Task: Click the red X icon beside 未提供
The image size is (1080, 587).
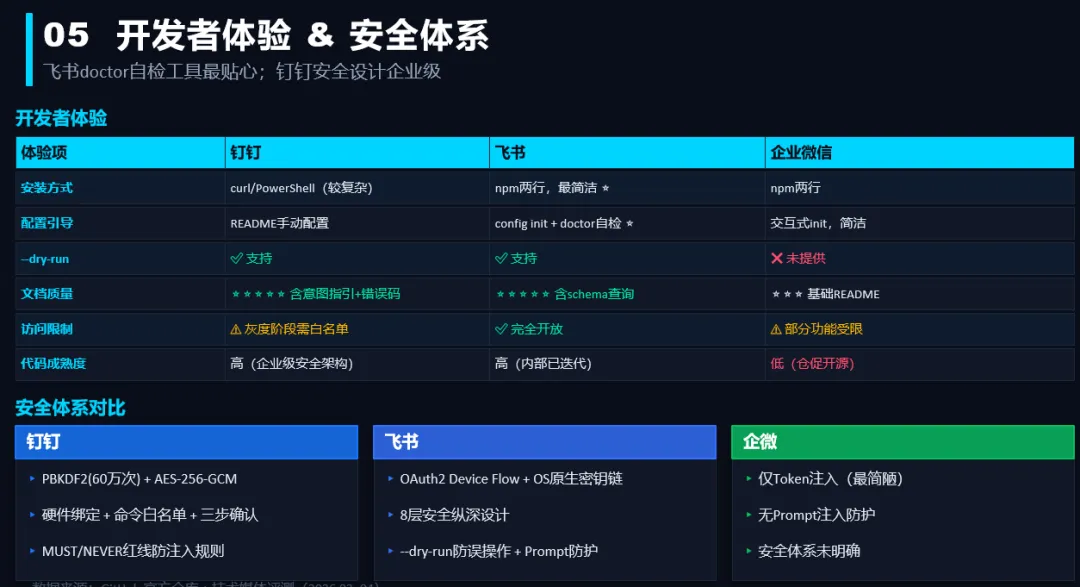Action: 777,258
